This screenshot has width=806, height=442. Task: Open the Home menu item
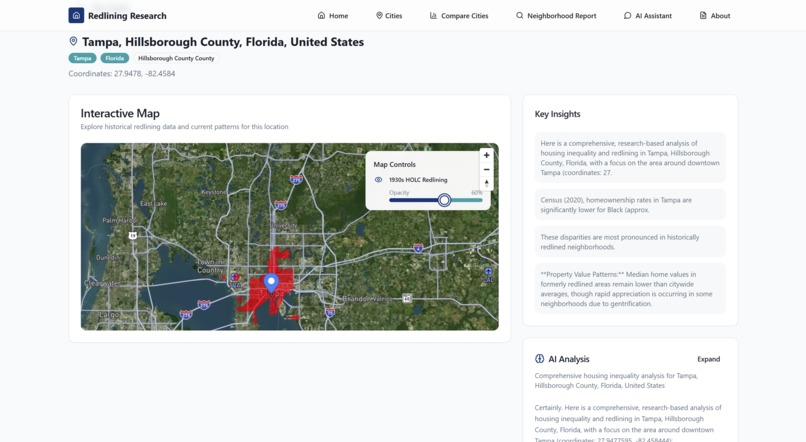click(333, 15)
